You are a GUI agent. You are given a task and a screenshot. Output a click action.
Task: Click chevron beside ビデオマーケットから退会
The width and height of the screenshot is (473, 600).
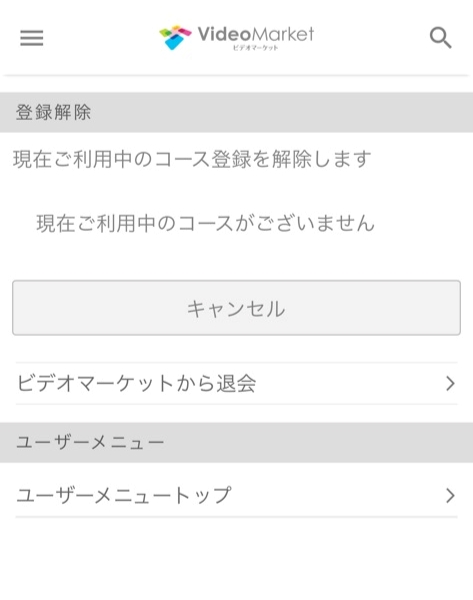click(450, 383)
